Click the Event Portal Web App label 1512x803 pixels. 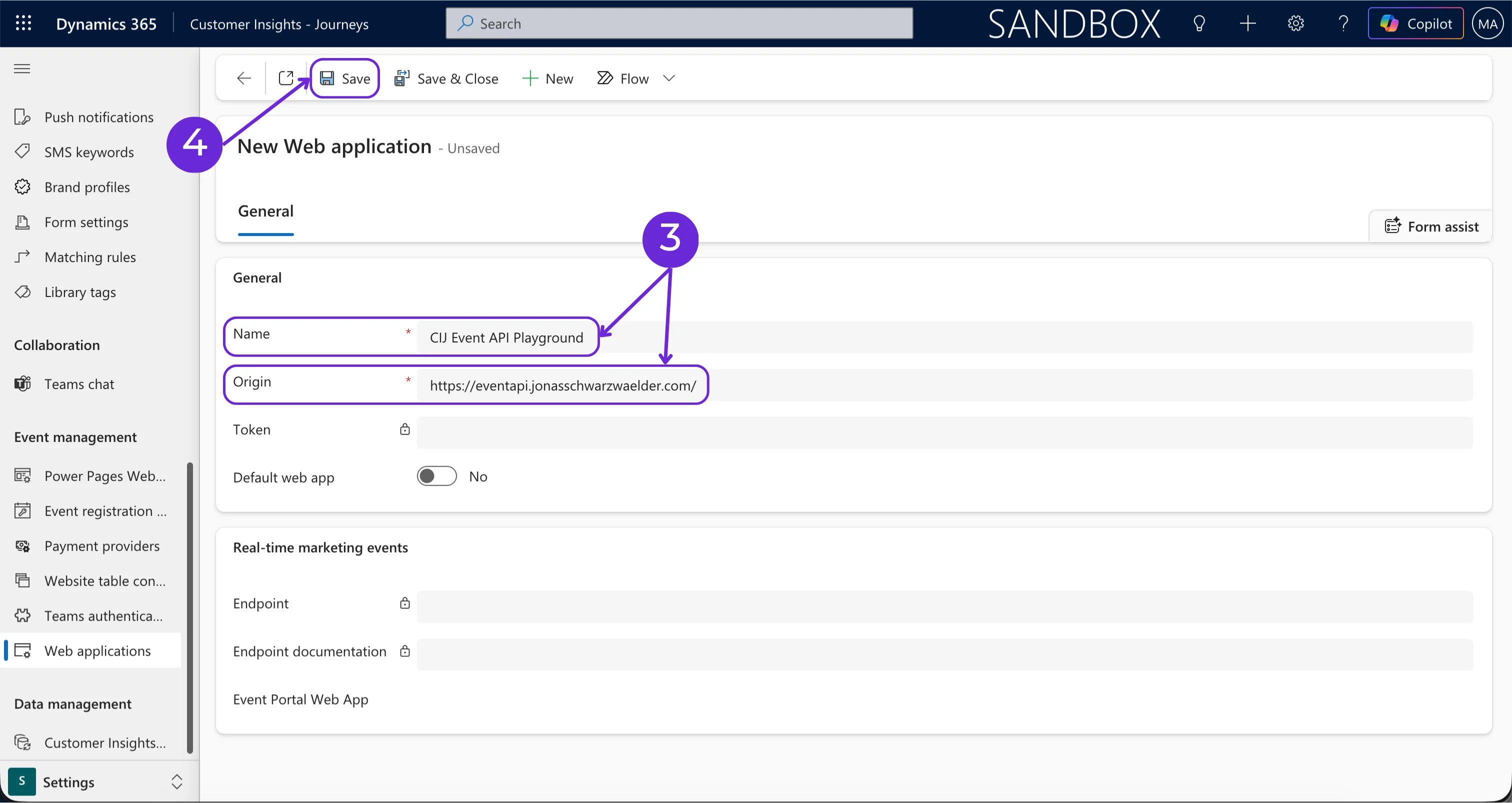(x=300, y=699)
